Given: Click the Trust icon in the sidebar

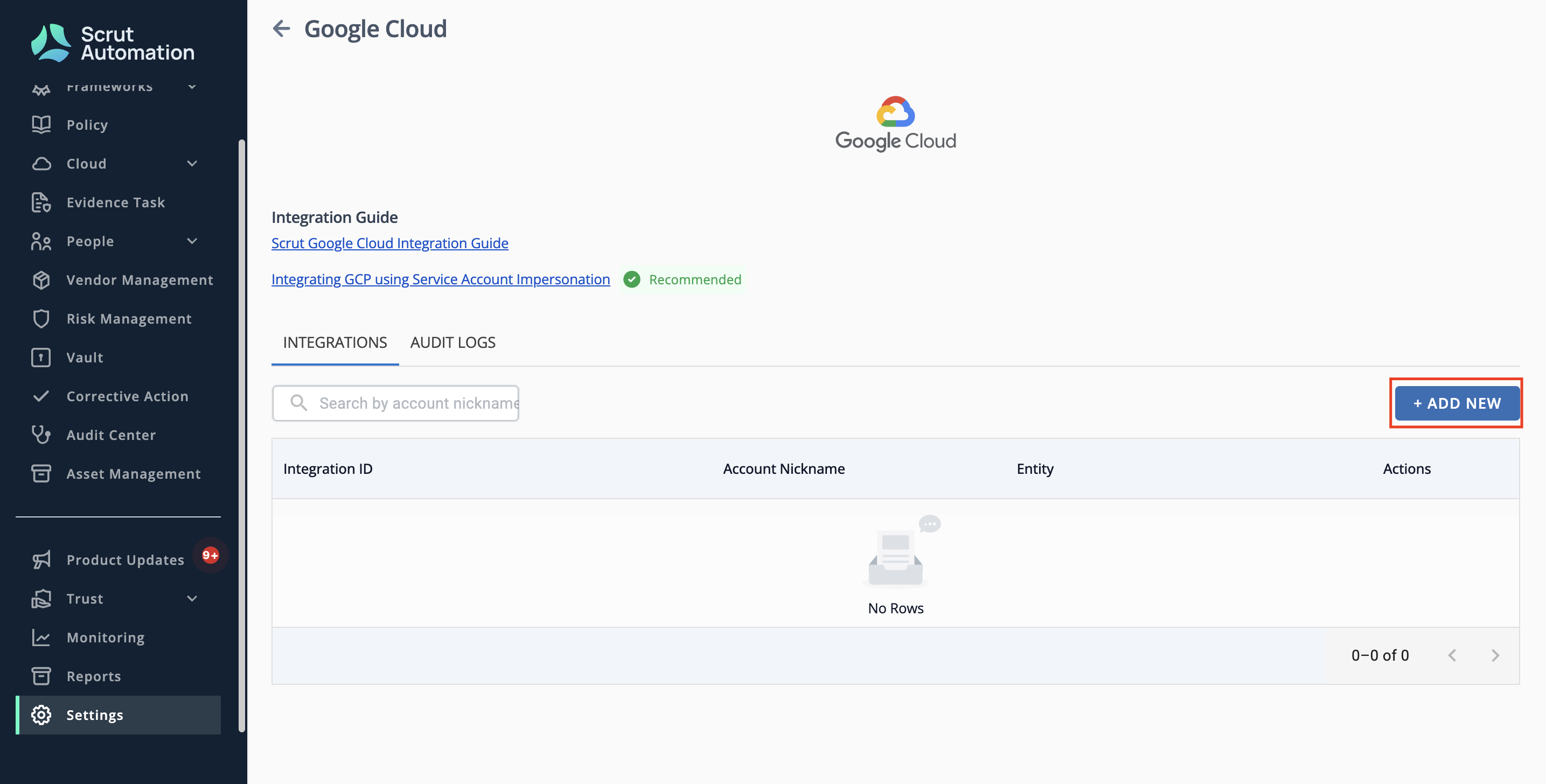Looking at the screenshot, I should pos(41,599).
